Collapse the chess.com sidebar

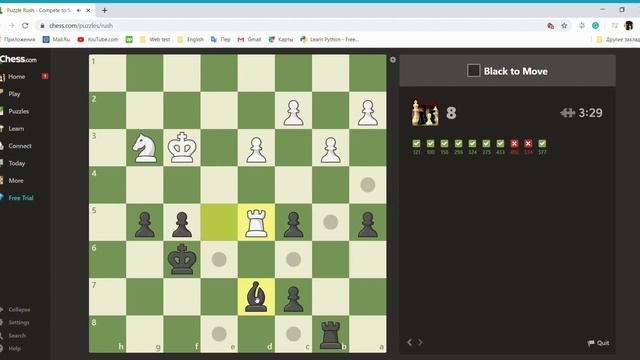[19, 309]
